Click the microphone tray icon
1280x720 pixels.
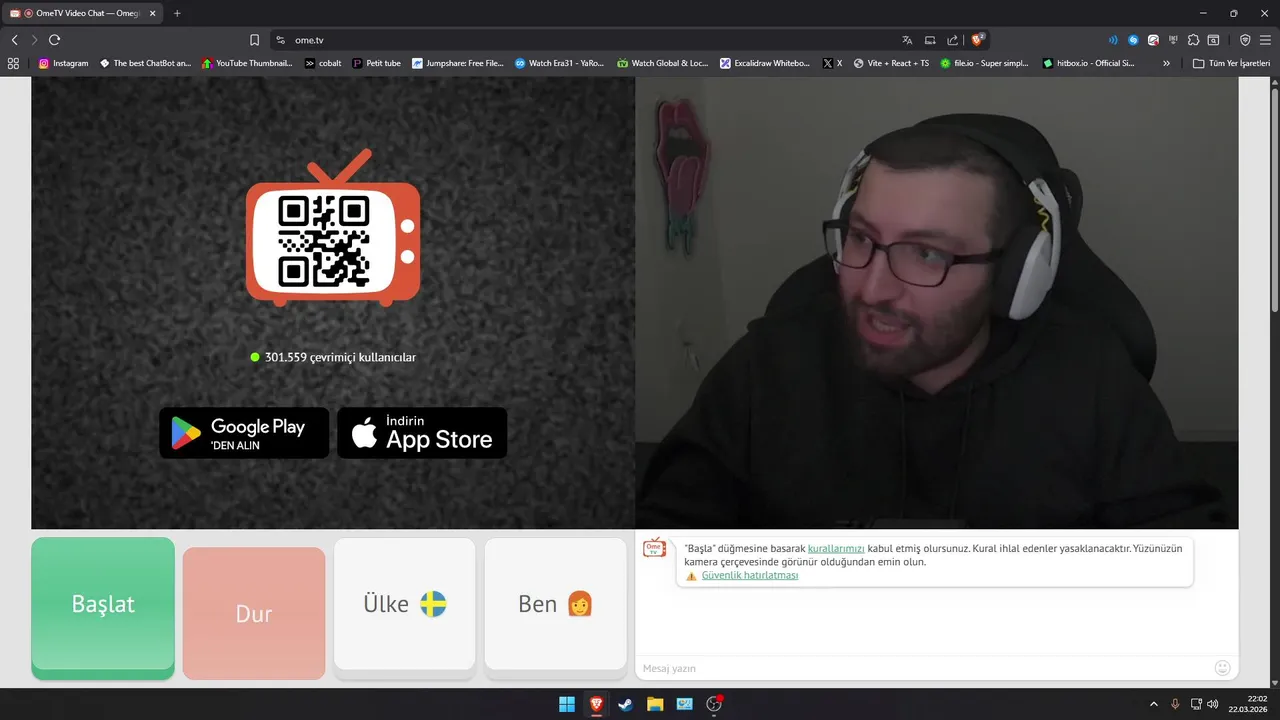click(1175, 704)
